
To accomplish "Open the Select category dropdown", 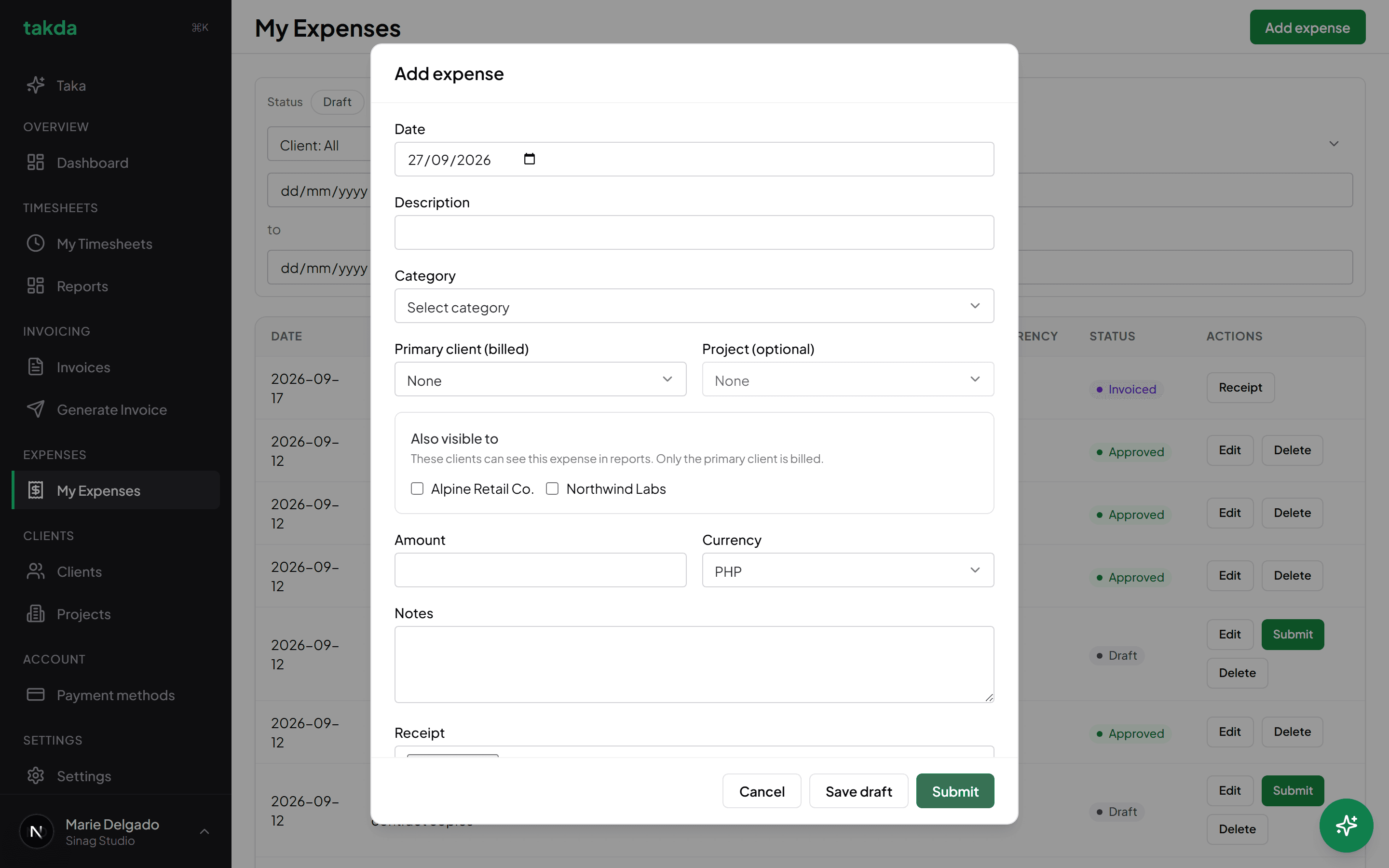I will coord(694,306).
